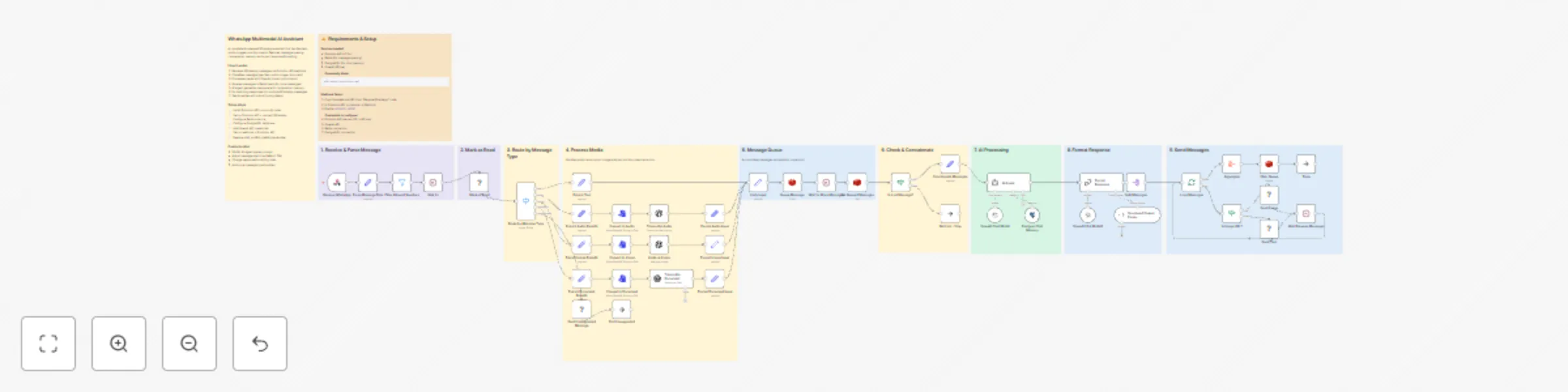Screen dimensions: 1568x392
Task: Open the blue download node in the audio row
Action: click(622, 214)
